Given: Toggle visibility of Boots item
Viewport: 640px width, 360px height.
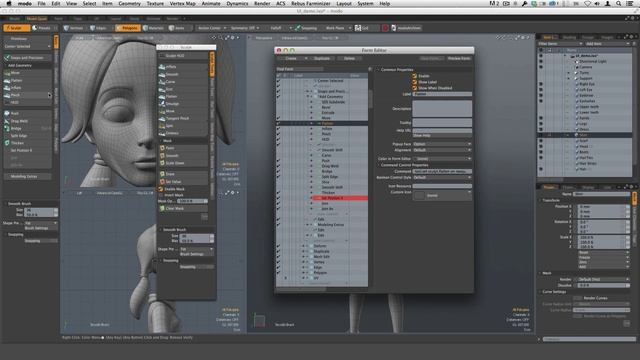Looking at the screenshot, I should tap(541, 152).
